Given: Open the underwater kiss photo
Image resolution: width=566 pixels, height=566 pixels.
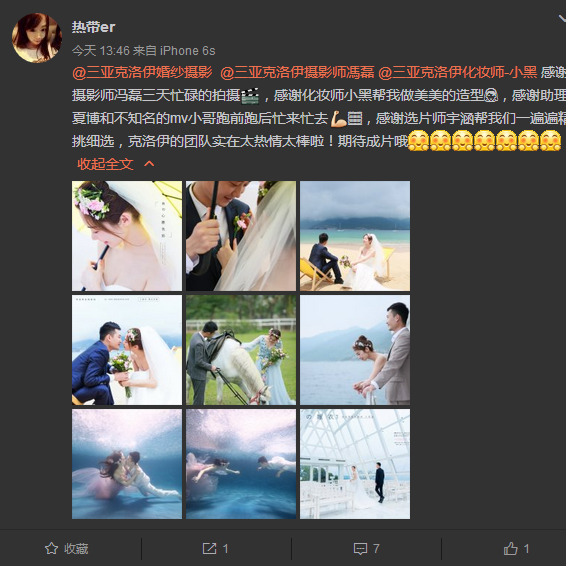Looking at the screenshot, I should 127,464.
